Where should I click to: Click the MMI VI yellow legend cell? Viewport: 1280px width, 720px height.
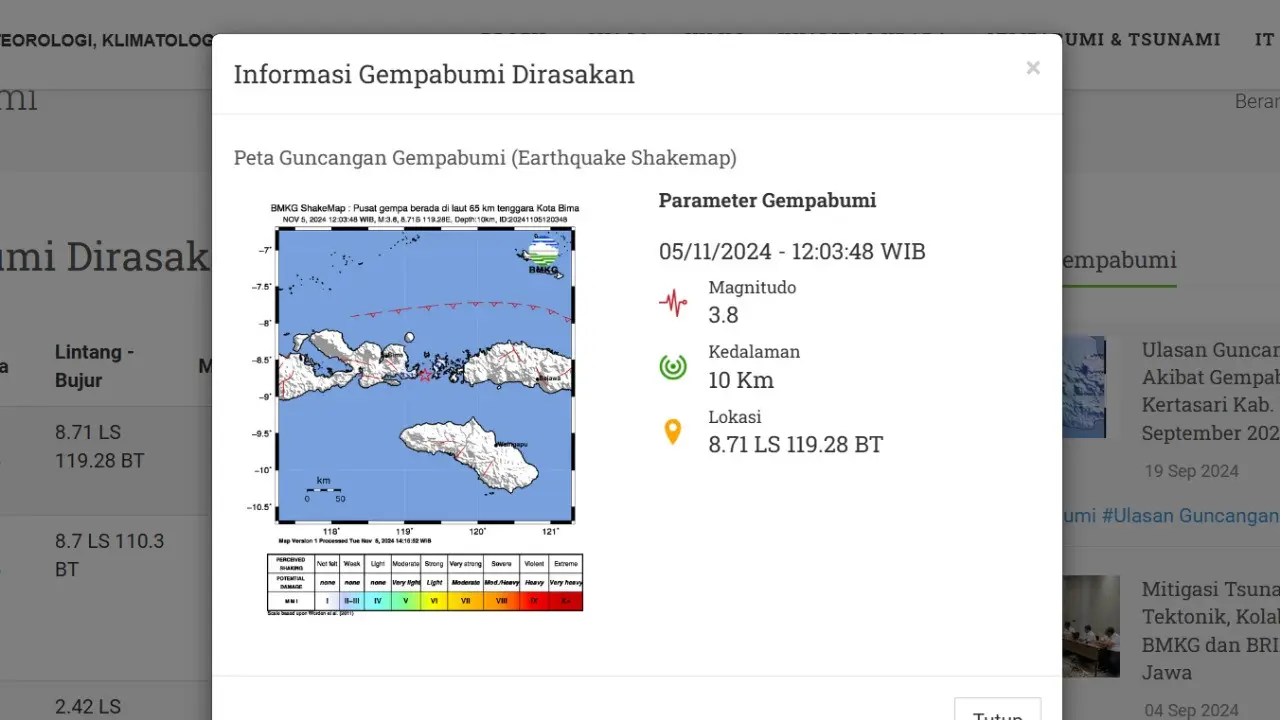[434, 601]
